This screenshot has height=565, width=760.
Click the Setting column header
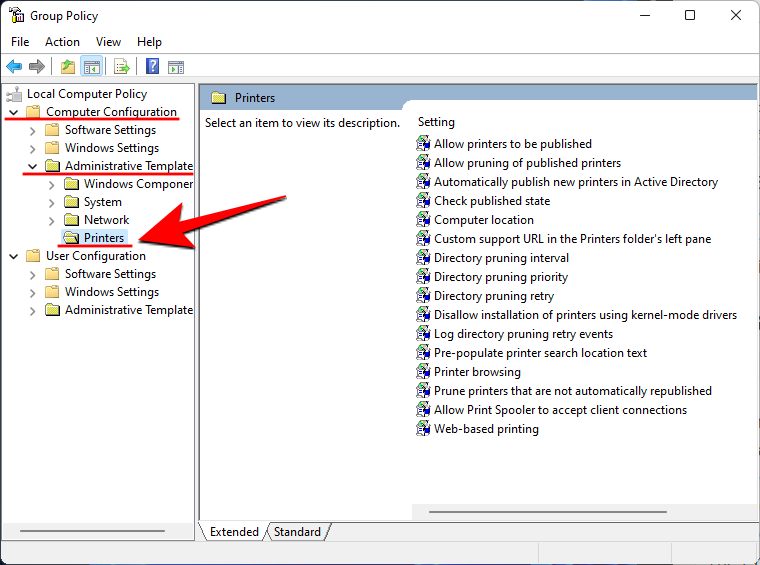[x=436, y=122]
